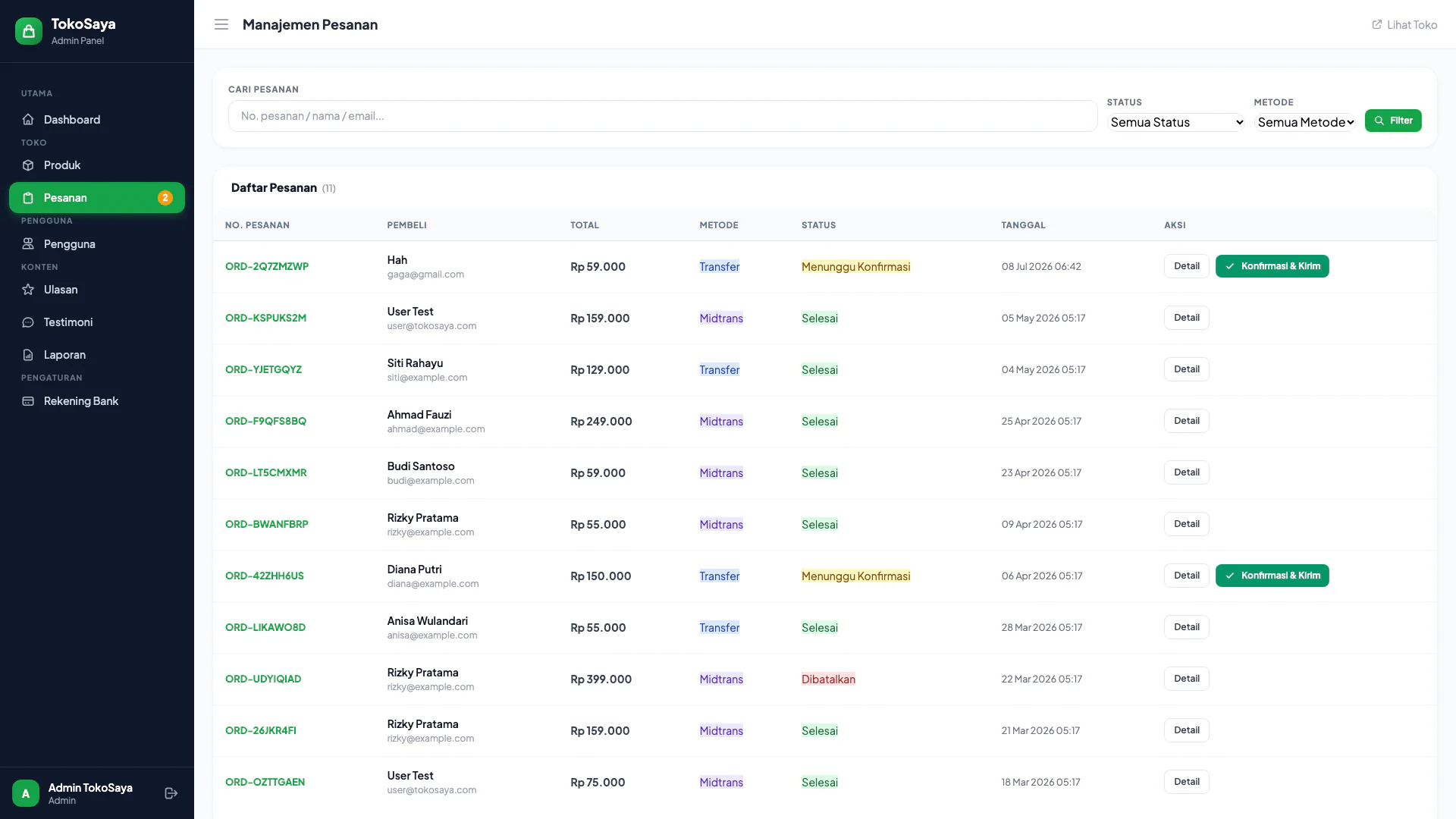The height and width of the screenshot is (819, 1456).
Task: Confirm and ship order ORD-2Q7ZMZWP
Action: pyautogui.click(x=1272, y=266)
